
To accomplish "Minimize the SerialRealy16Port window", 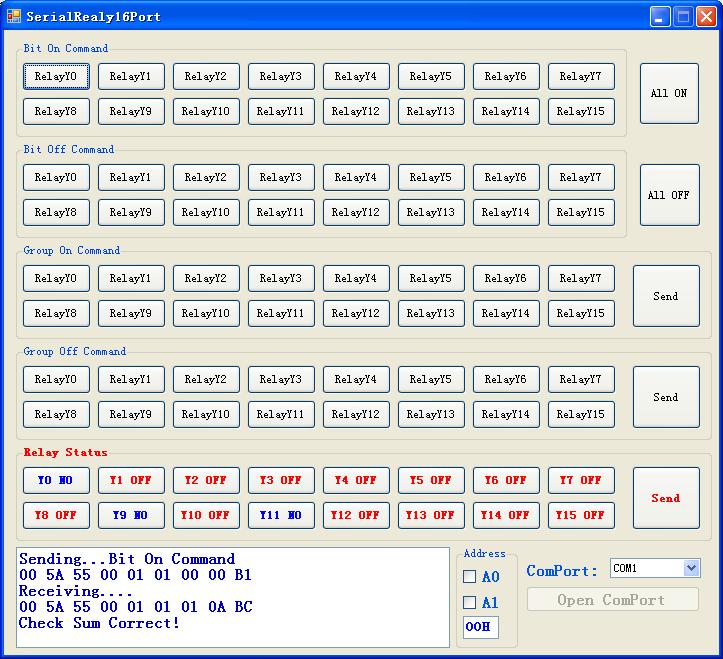I will [660, 17].
